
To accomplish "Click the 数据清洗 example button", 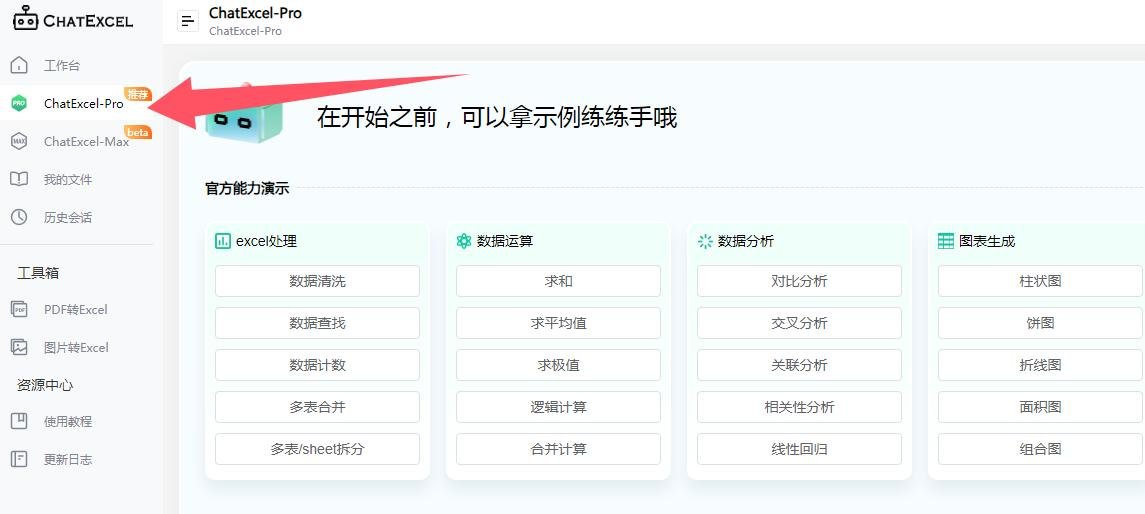I will [x=318, y=281].
